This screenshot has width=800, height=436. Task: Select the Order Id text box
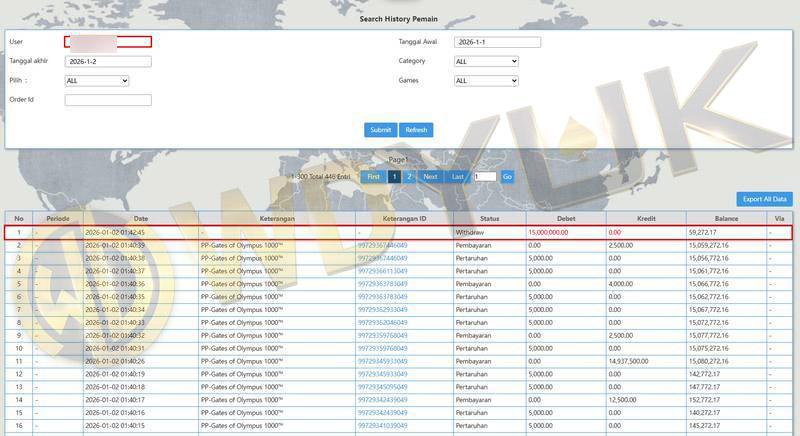click(108, 100)
